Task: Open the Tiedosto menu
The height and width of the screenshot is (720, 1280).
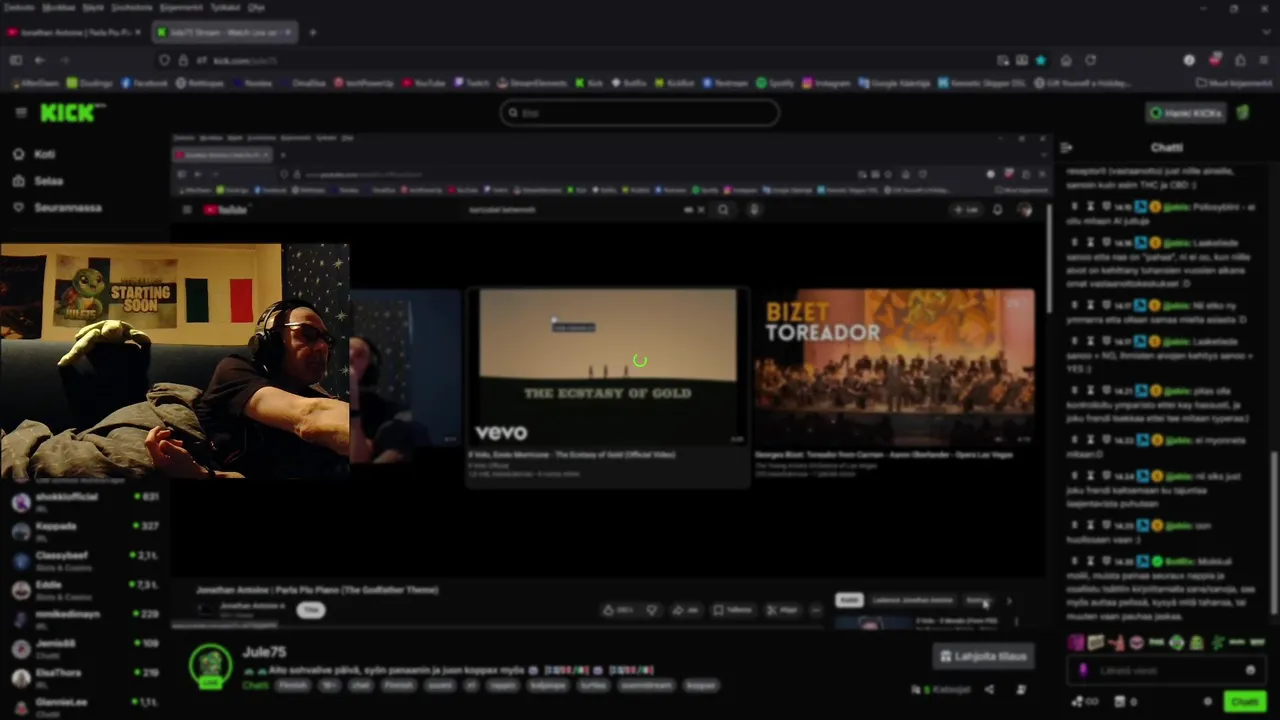Action: (19, 7)
